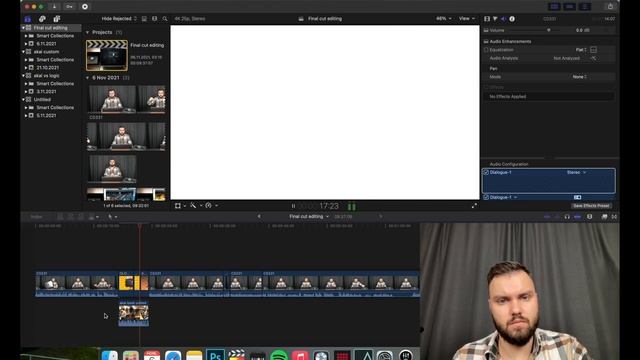Open the Music app in the Dock

[300, 355]
